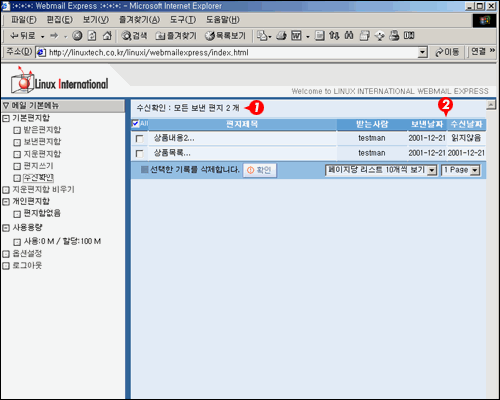Viewport: 500px width, 400px height.
Task: Click the IE Stop toolbar icon
Action: tap(77, 36)
